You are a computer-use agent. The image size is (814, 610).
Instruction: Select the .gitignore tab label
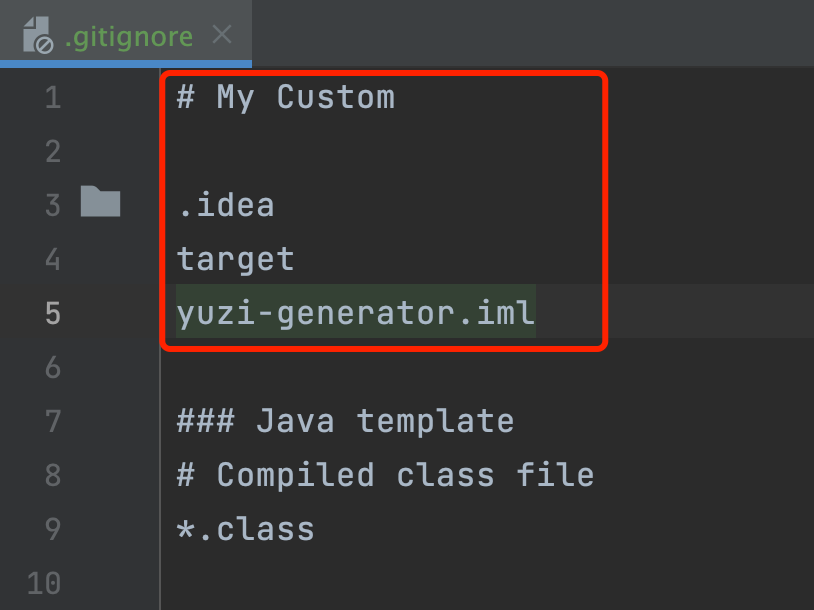(x=129, y=37)
